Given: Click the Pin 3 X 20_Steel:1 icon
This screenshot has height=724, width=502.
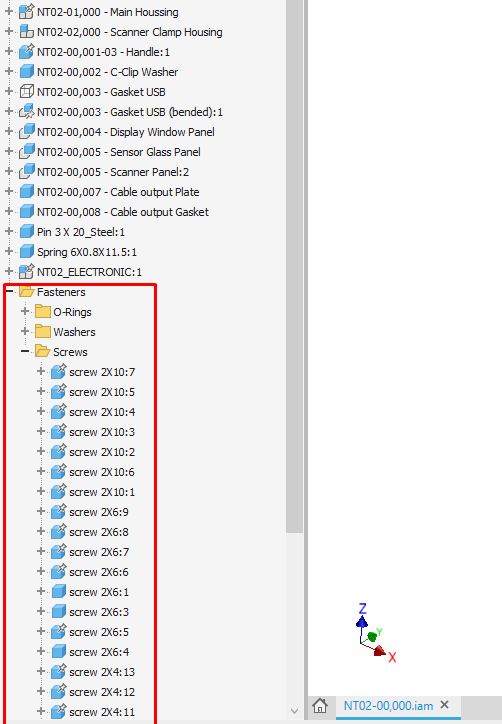Looking at the screenshot, I should (27, 232).
